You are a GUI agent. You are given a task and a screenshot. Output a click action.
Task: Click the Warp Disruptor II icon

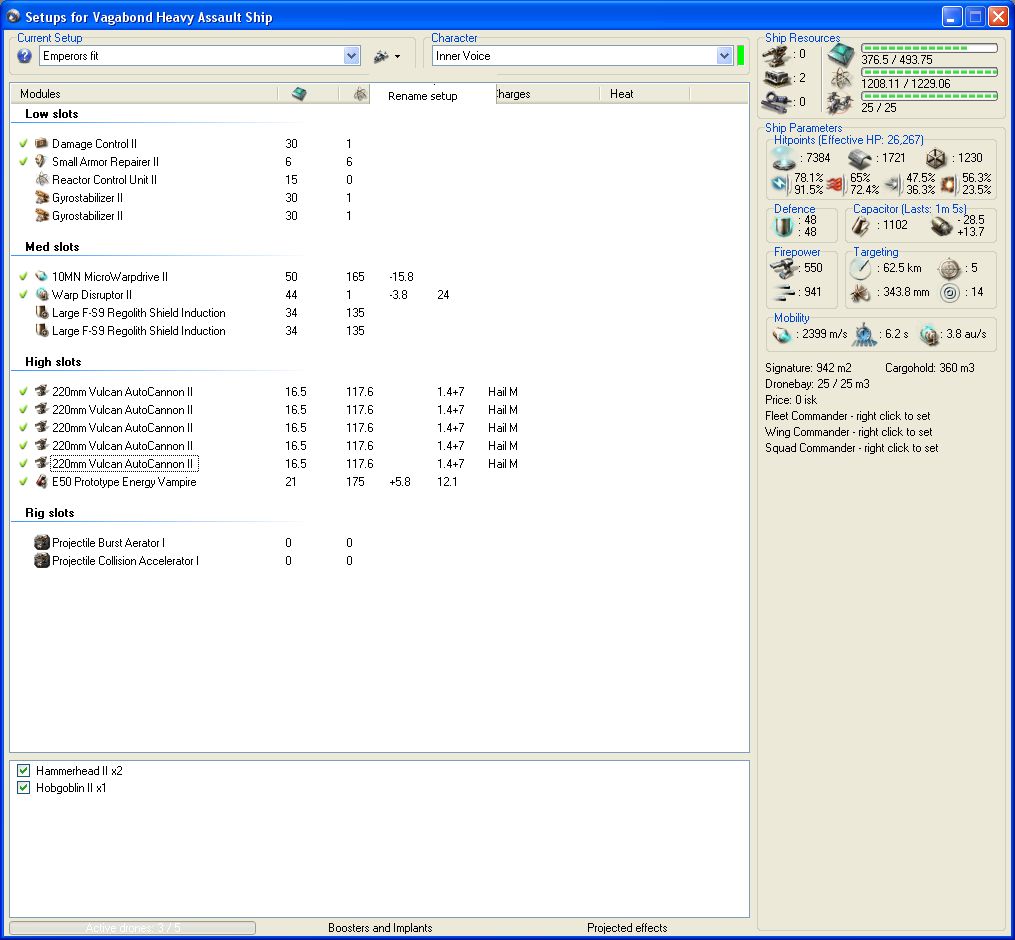click(x=41, y=295)
